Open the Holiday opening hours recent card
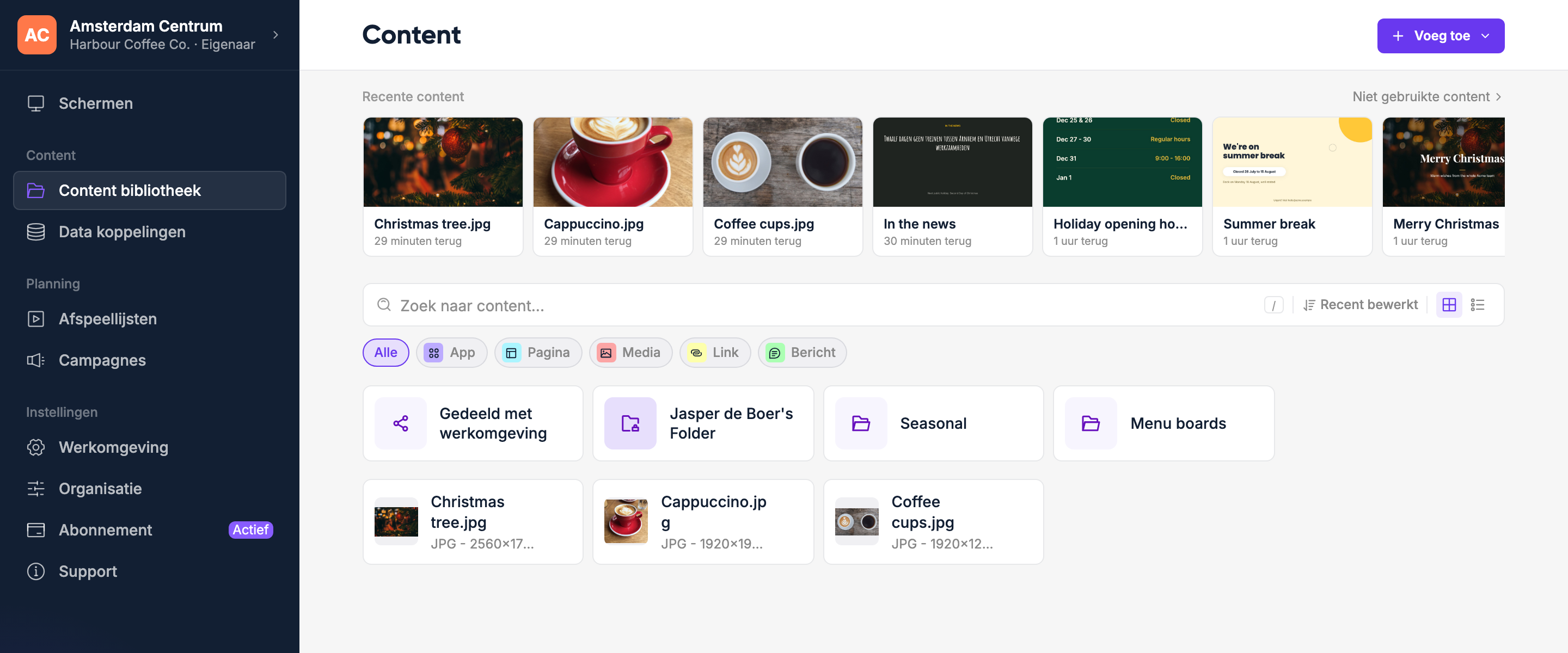 click(1123, 187)
